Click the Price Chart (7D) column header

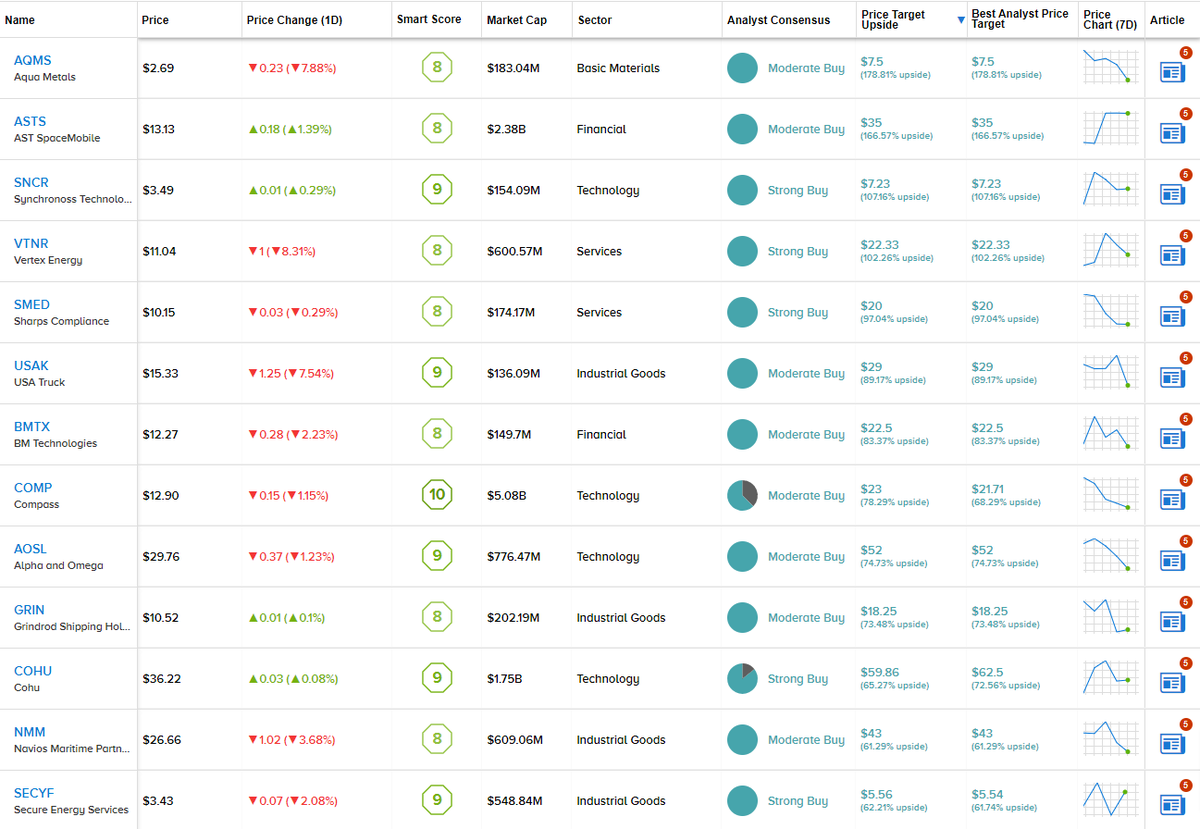[x=1108, y=19]
